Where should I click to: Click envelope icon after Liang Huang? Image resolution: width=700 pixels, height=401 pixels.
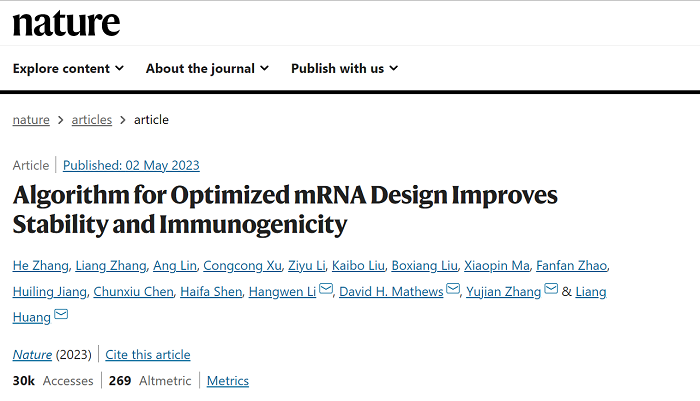pyautogui.click(x=61, y=314)
